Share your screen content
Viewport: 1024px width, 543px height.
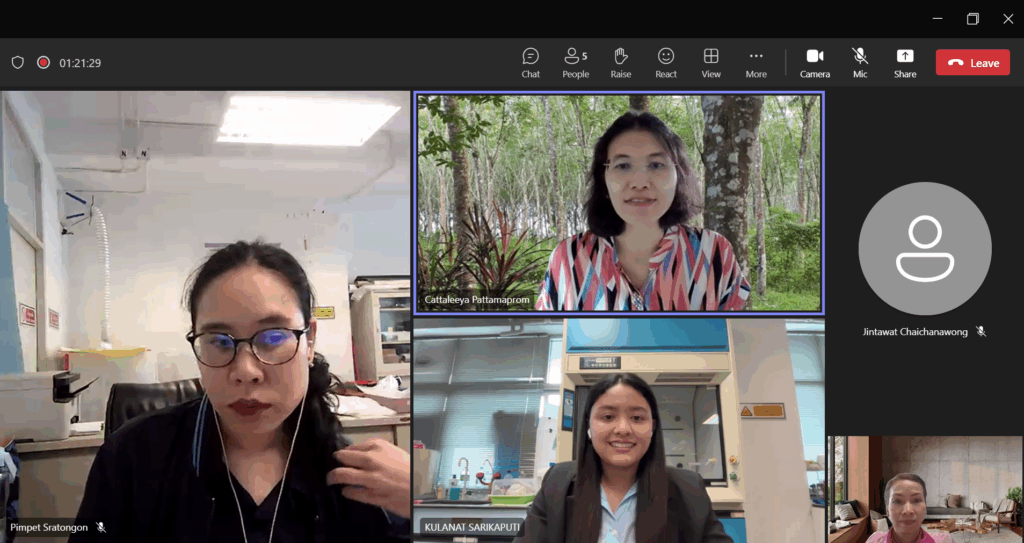click(x=905, y=62)
